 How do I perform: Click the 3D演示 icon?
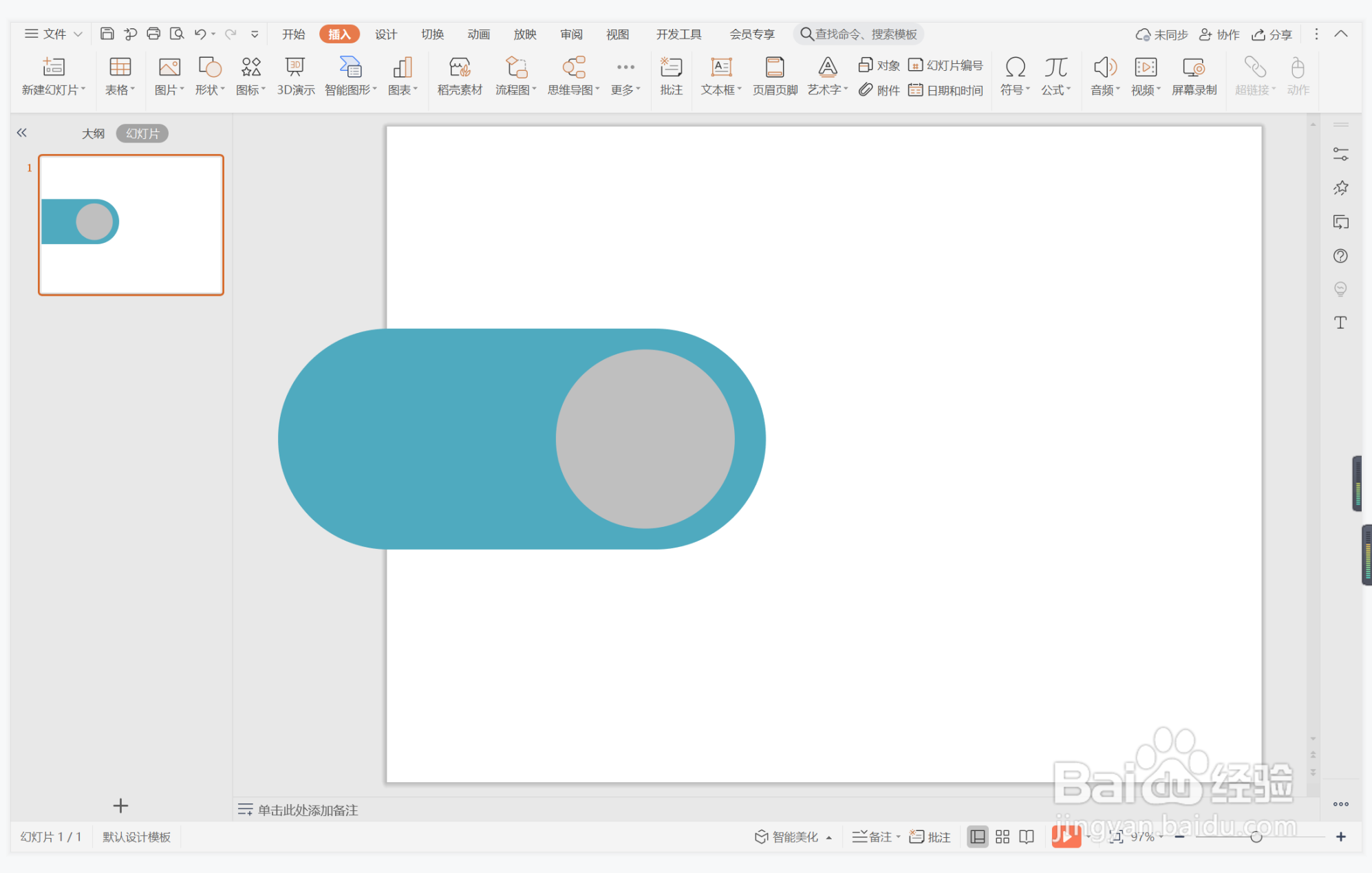pyautogui.click(x=295, y=75)
